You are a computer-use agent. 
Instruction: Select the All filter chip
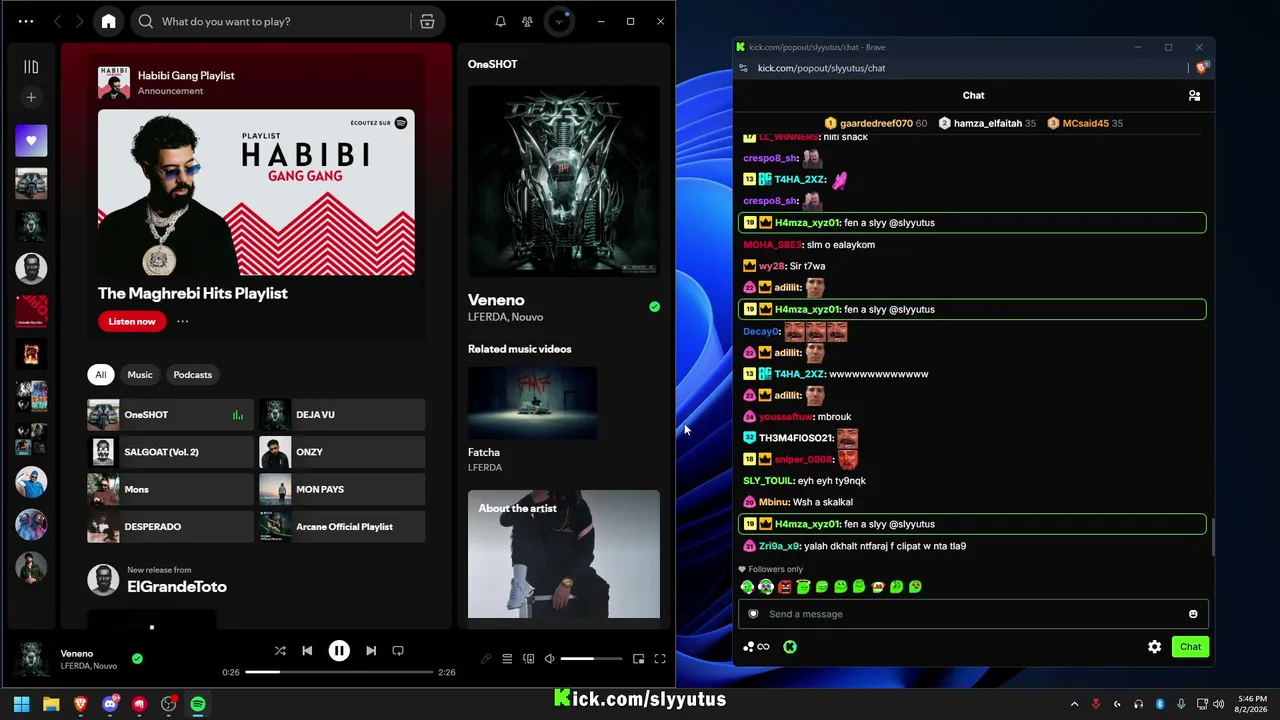100,375
